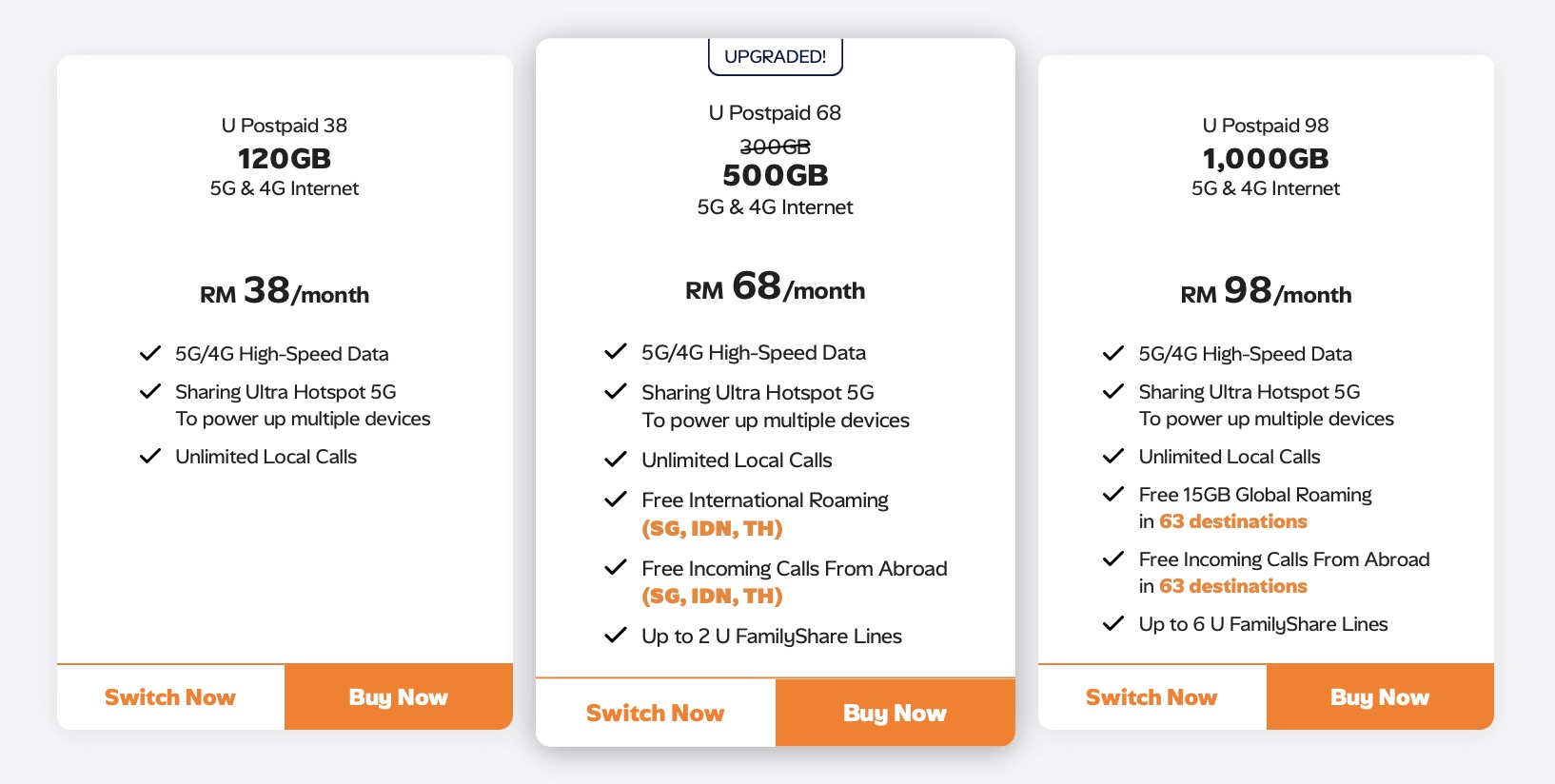
Task: Click Switch Now for U Postpaid 98
Action: point(1151,697)
